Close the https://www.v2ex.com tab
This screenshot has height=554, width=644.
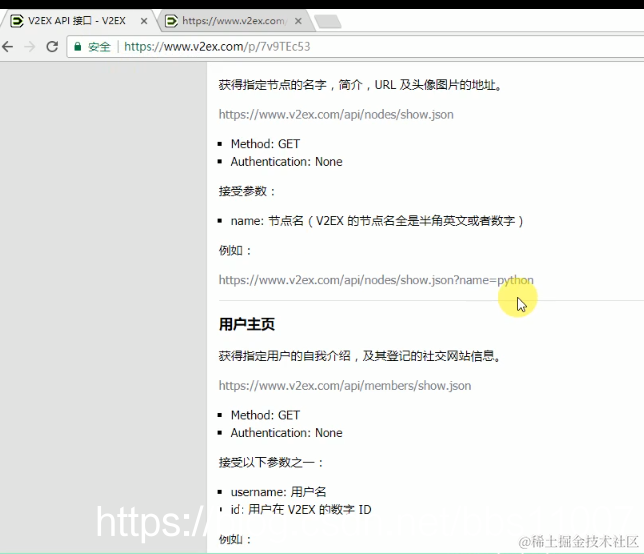pyautogui.click(x=299, y=21)
